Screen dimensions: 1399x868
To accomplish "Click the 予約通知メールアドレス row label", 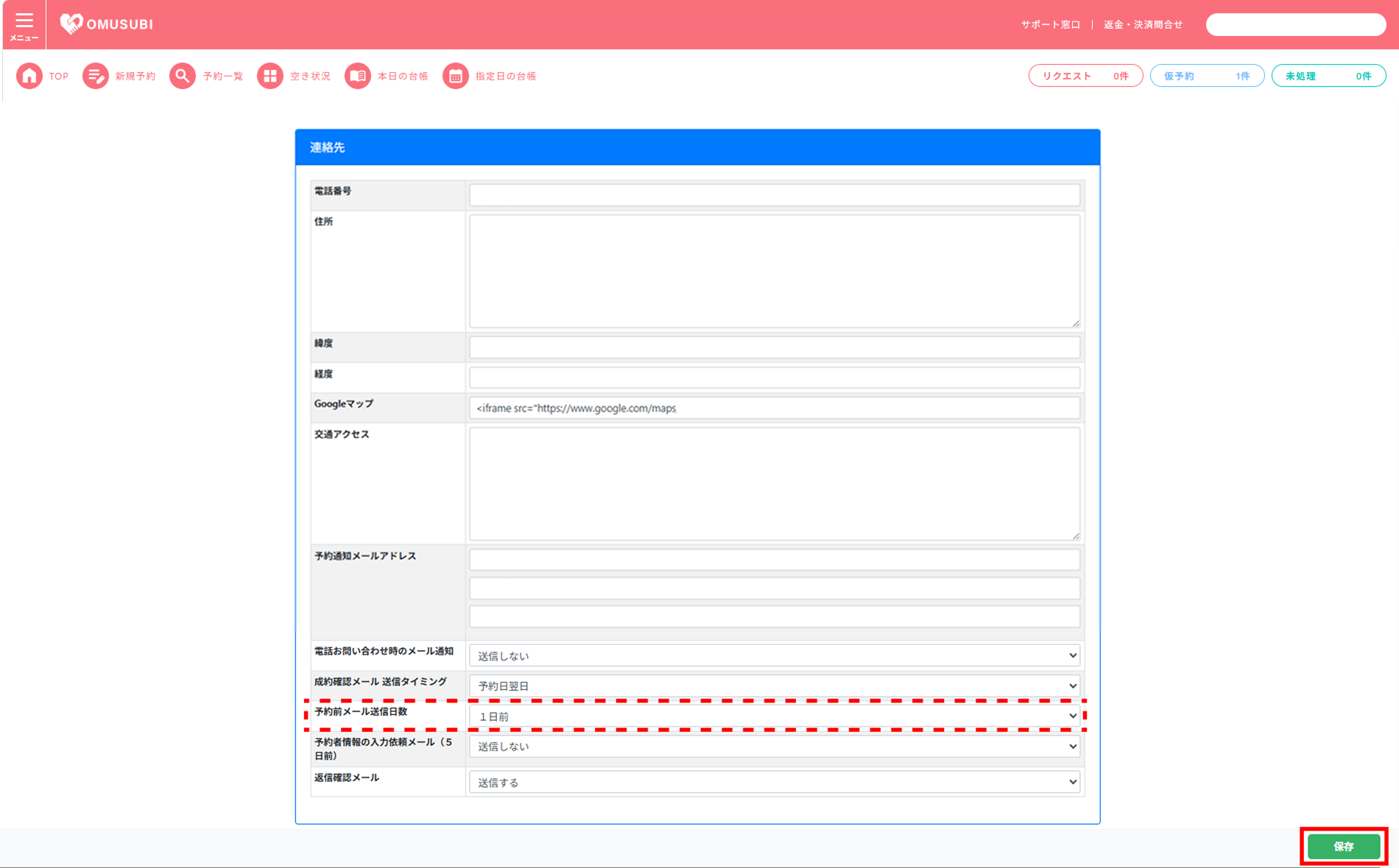I will (x=365, y=557).
